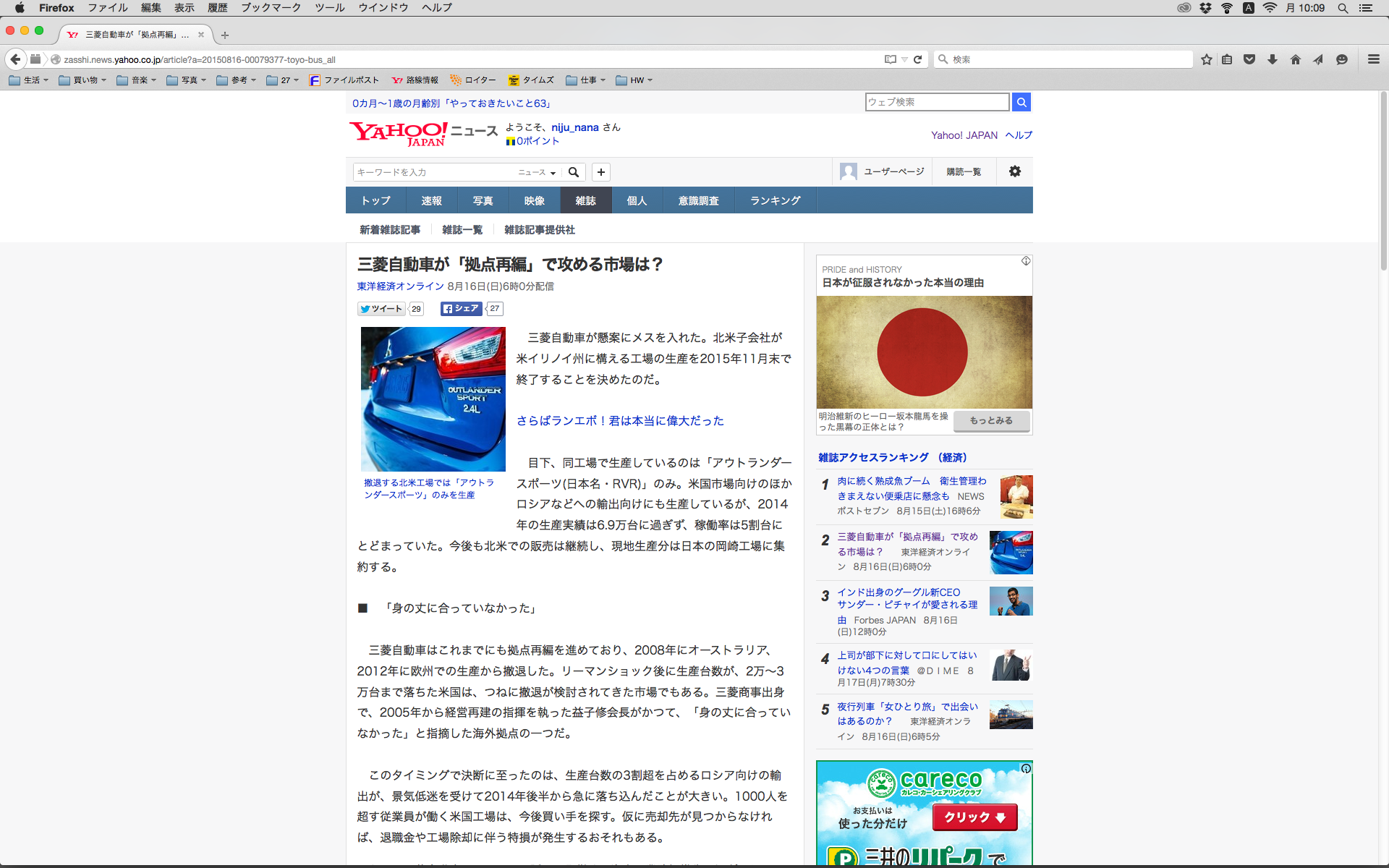Expand the 仕事 bookmarks folder

[x=586, y=80]
